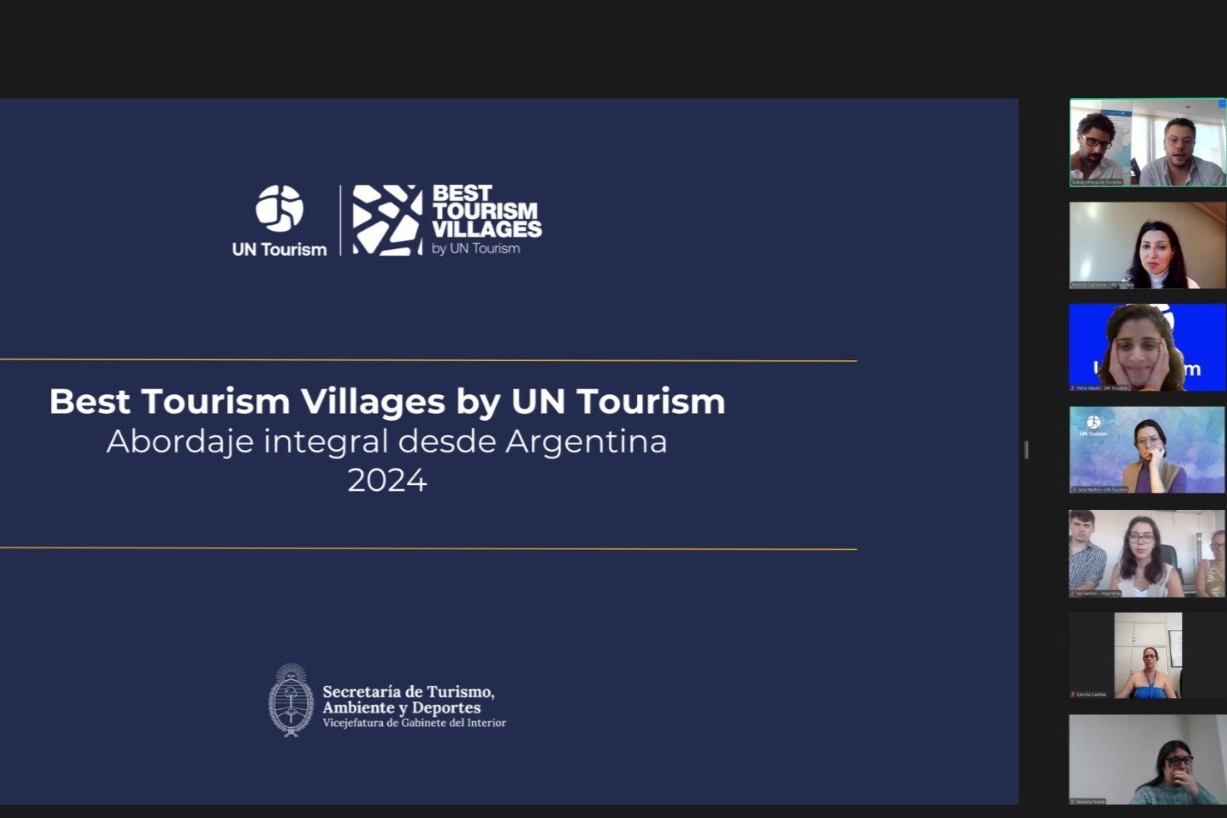
Task: Click the "2024" year text on slide
Action: [387, 481]
